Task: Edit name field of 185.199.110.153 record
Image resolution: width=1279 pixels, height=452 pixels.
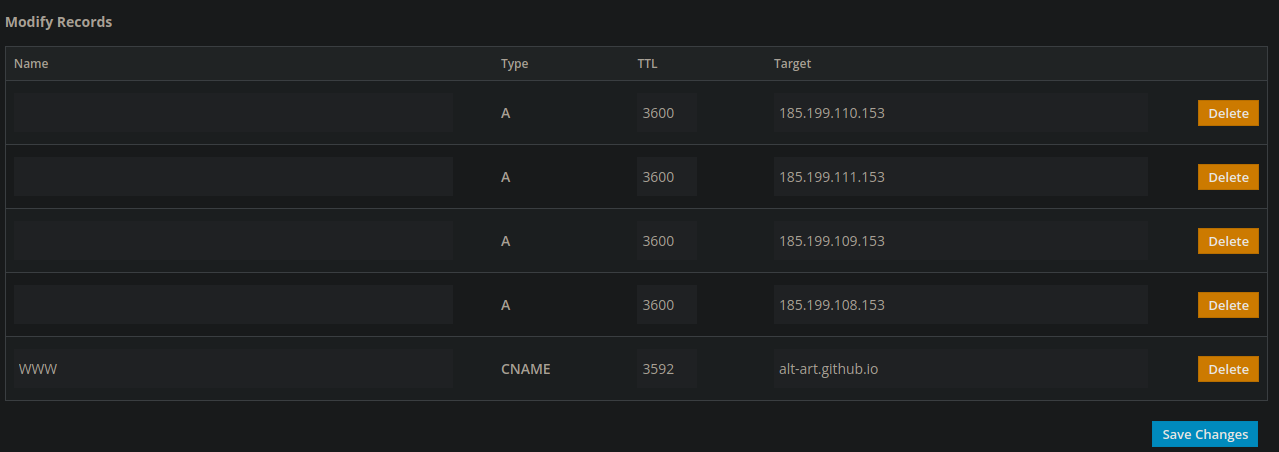Action: click(233, 113)
